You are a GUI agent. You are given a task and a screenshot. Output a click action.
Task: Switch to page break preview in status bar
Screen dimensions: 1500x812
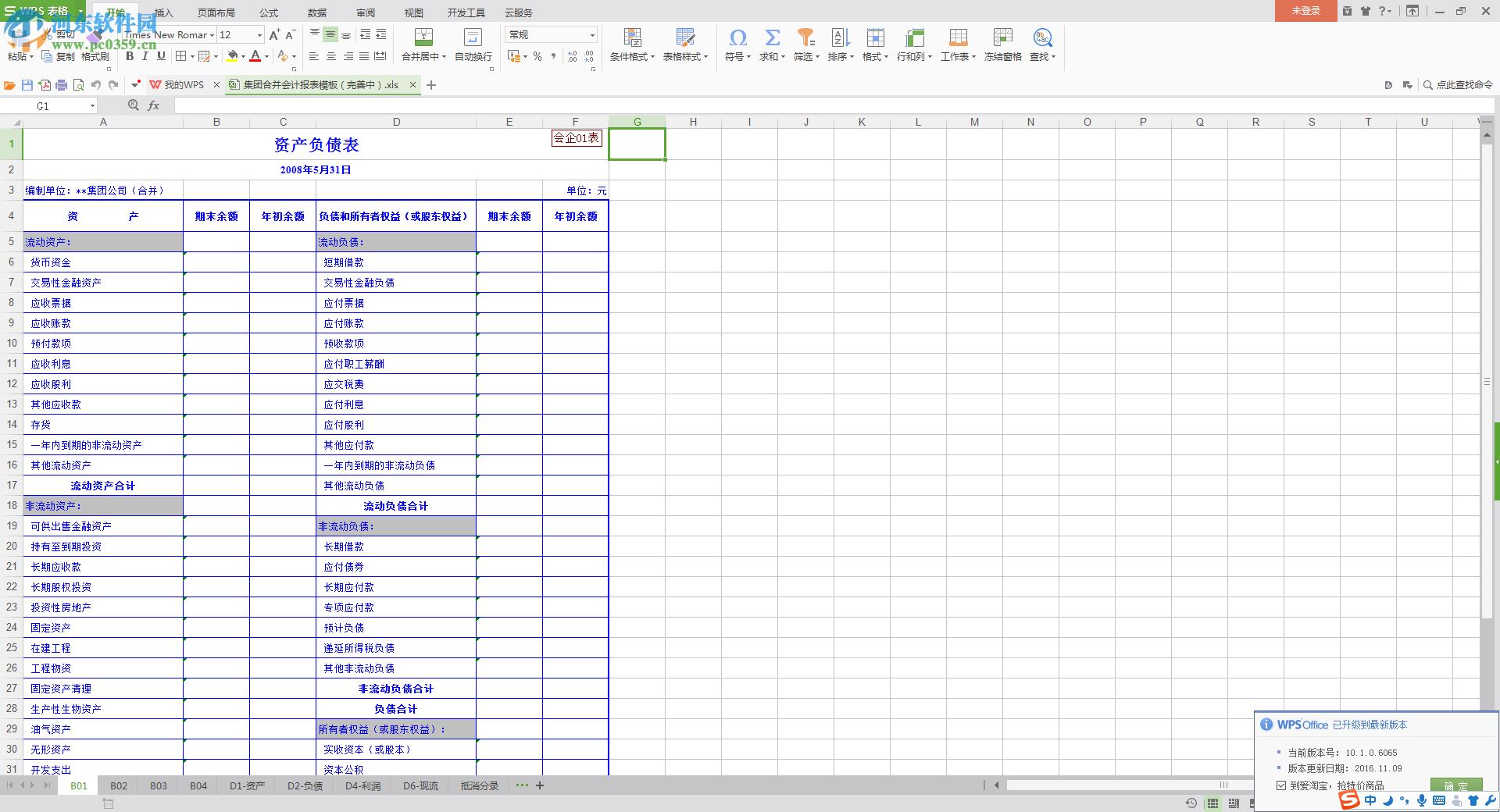pos(1234,803)
